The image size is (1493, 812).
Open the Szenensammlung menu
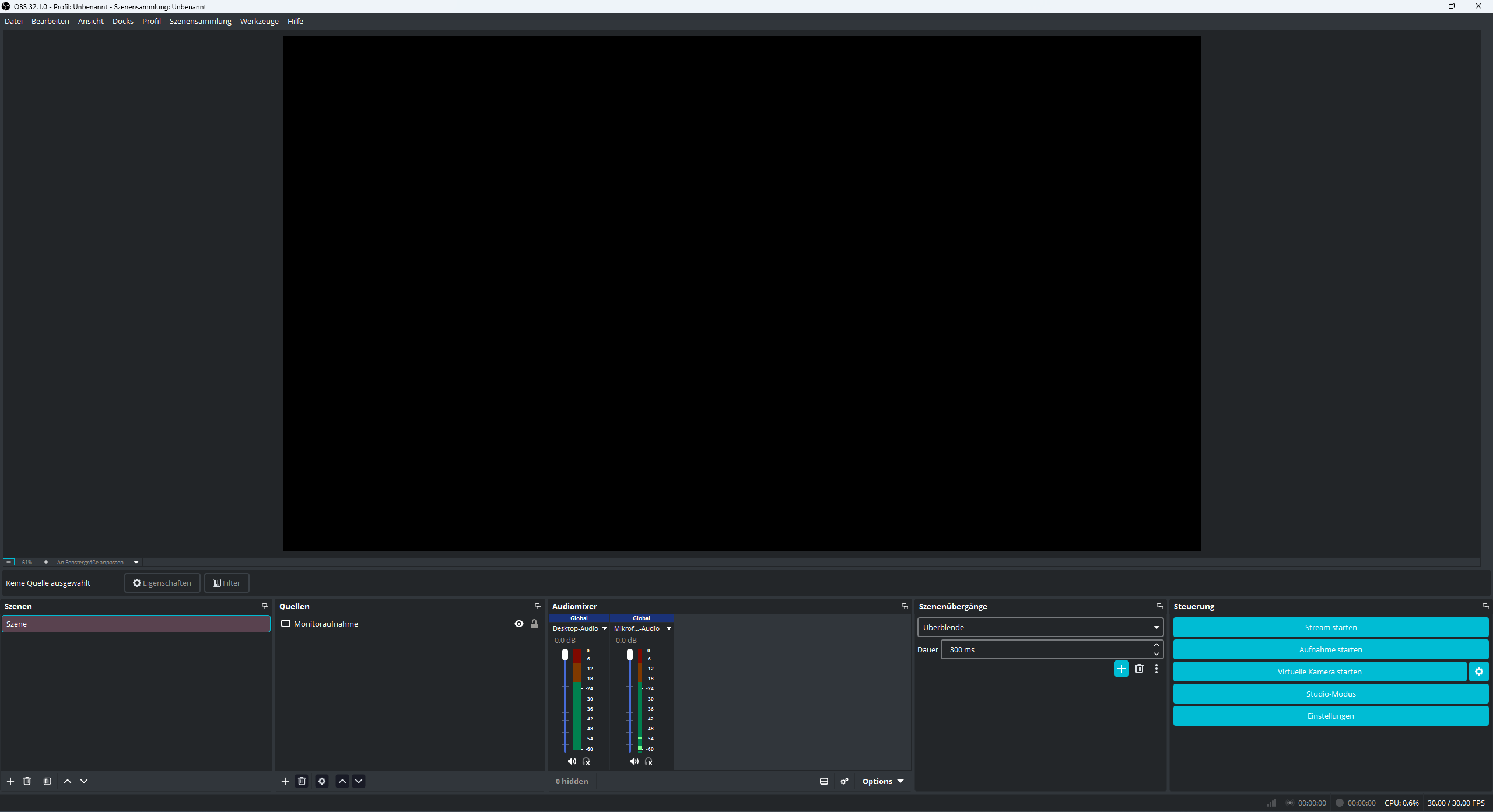201,21
